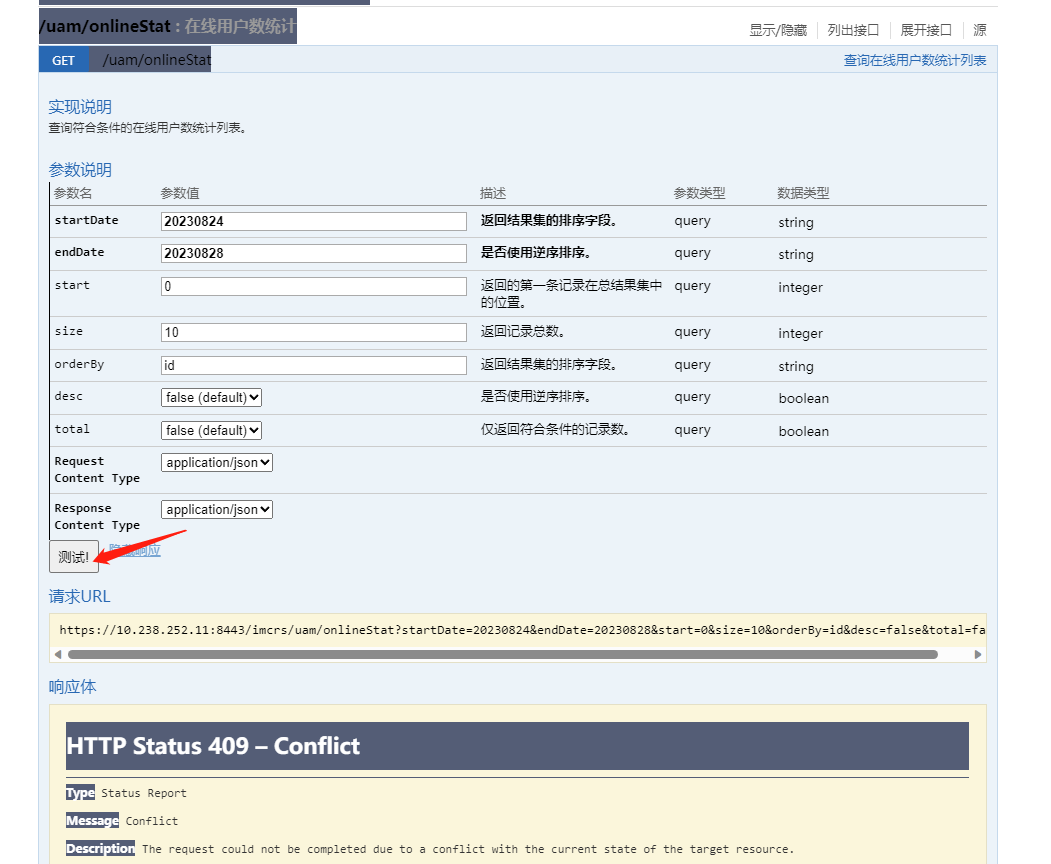The image size is (1051, 864).
Task: Click the startDate parameter name
Action: (86, 220)
